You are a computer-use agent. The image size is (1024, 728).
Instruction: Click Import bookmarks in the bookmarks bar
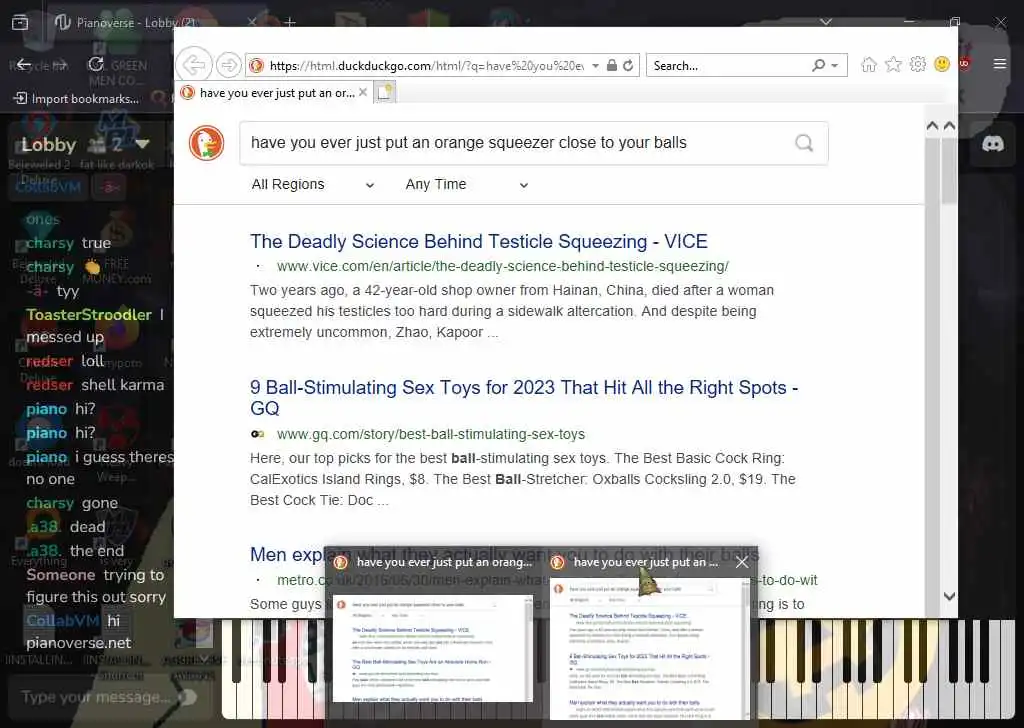tap(76, 99)
